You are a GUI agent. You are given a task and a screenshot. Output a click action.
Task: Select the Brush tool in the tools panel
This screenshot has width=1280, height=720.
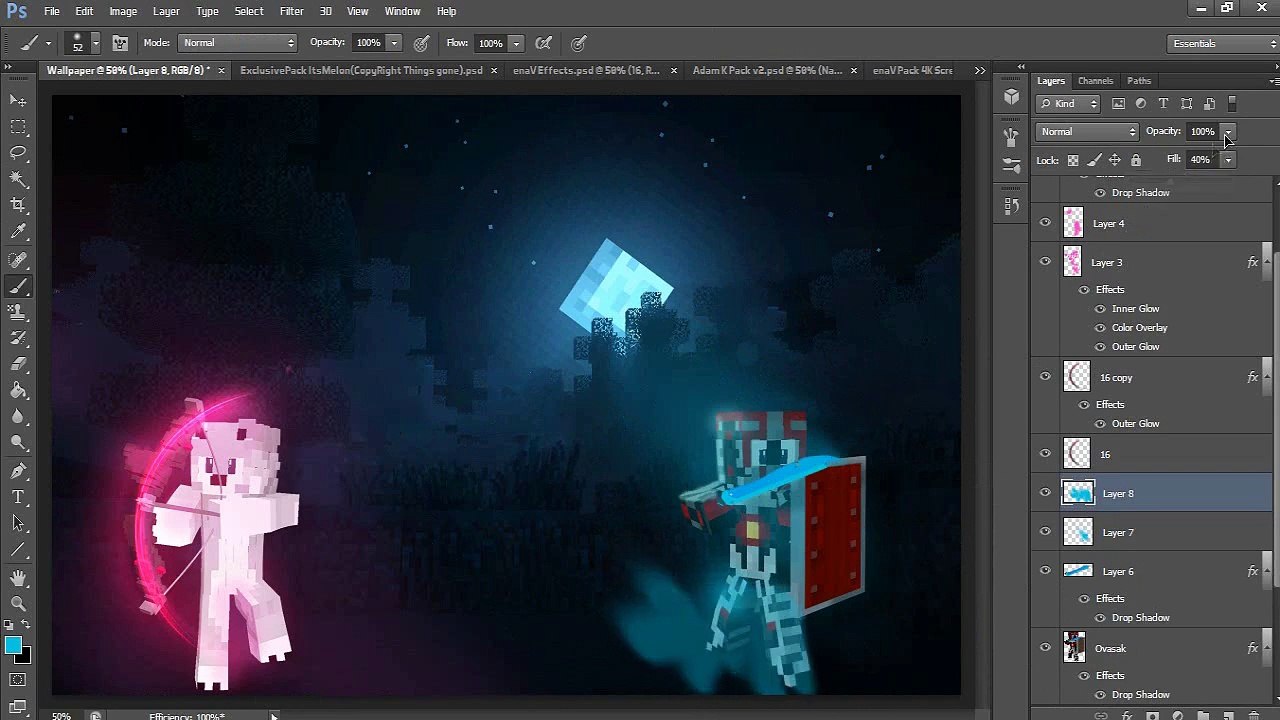[x=18, y=287]
